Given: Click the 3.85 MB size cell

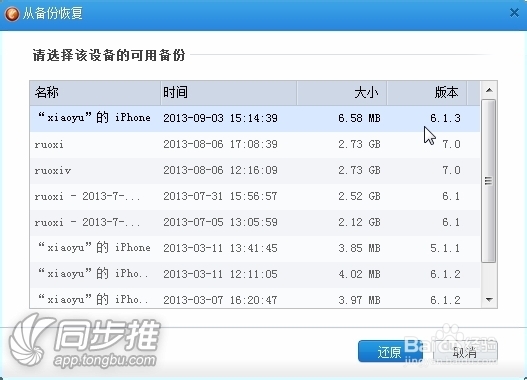Looking at the screenshot, I should pos(359,248).
